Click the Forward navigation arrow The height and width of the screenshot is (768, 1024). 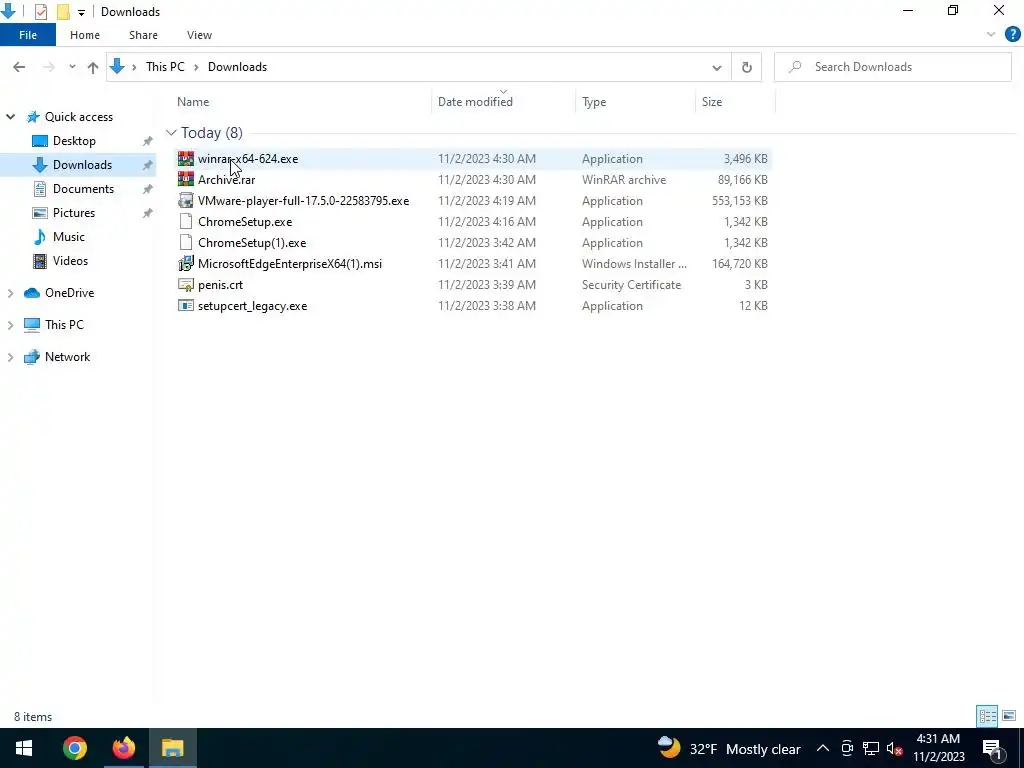coord(48,67)
